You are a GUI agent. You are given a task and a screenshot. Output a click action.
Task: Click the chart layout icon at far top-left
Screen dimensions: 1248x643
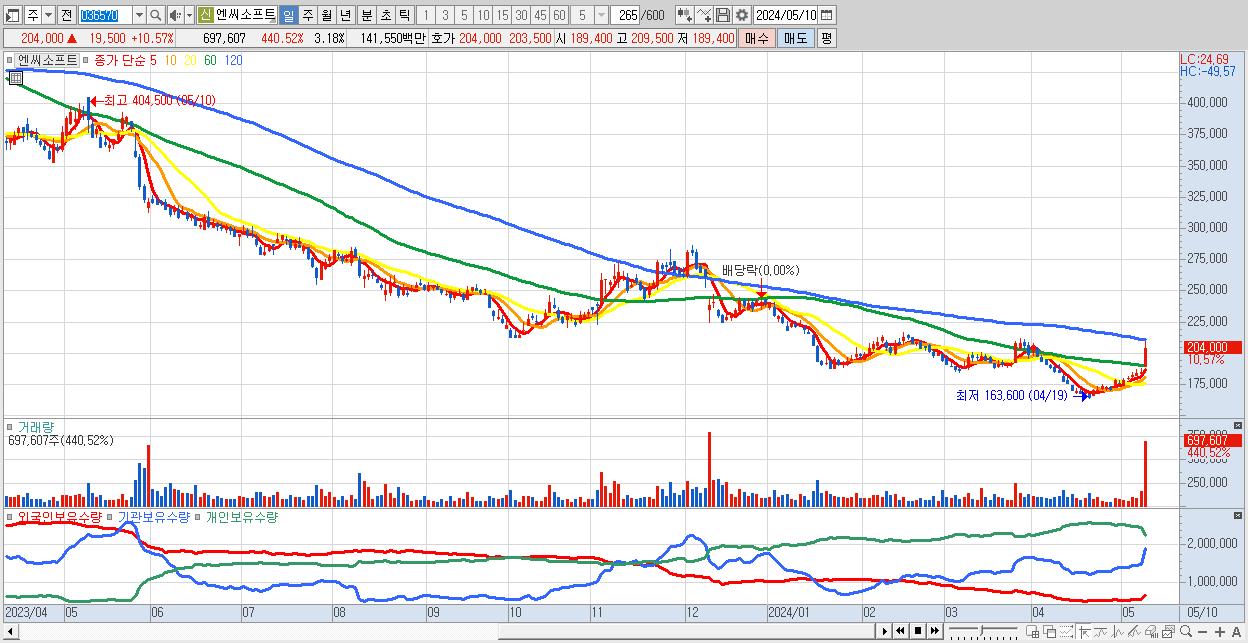(x=12, y=15)
